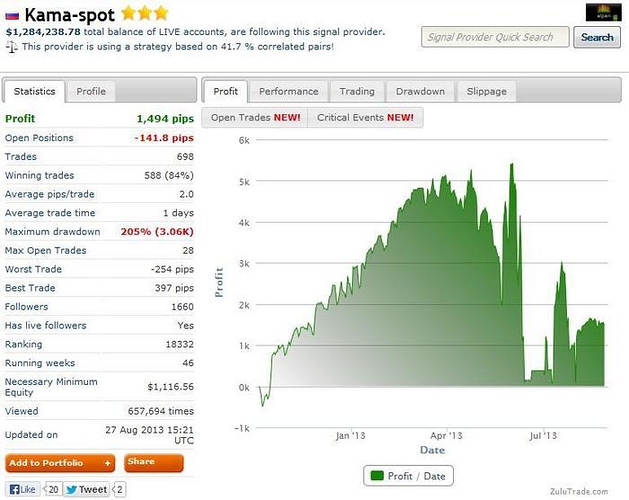
Task: Click the Updated on date 27 Aug 2013
Action: click(134, 430)
